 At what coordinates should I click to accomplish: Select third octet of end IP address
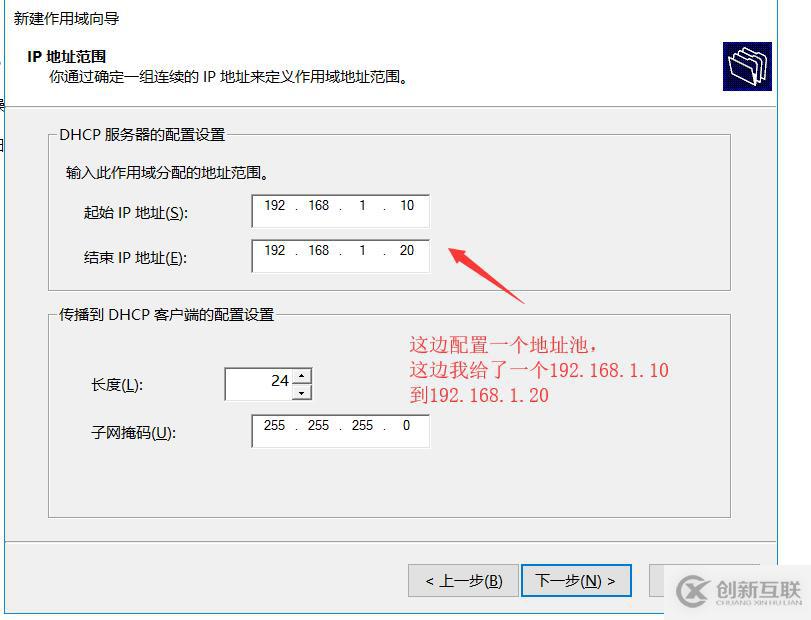(x=363, y=251)
